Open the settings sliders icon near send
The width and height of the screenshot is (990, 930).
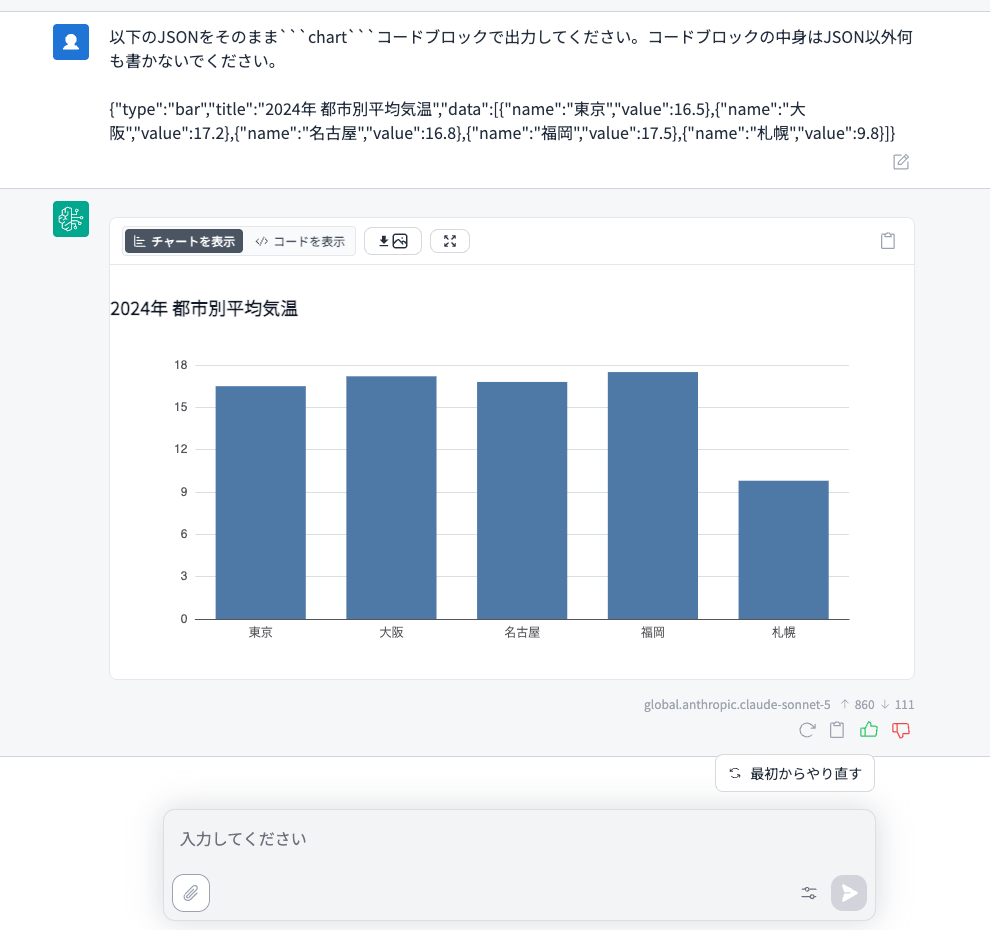pyautogui.click(x=809, y=893)
